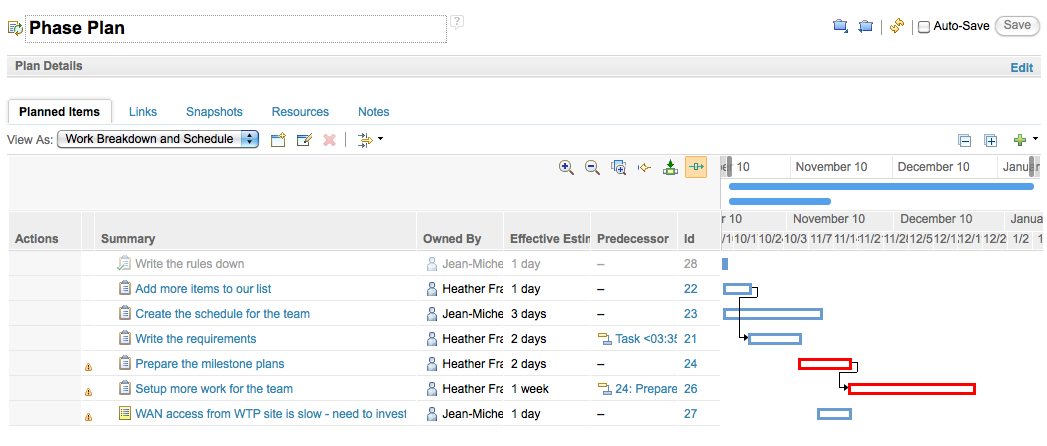Open the plan view options dropdown arrow

pyautogui.click(x=380, y=140)
